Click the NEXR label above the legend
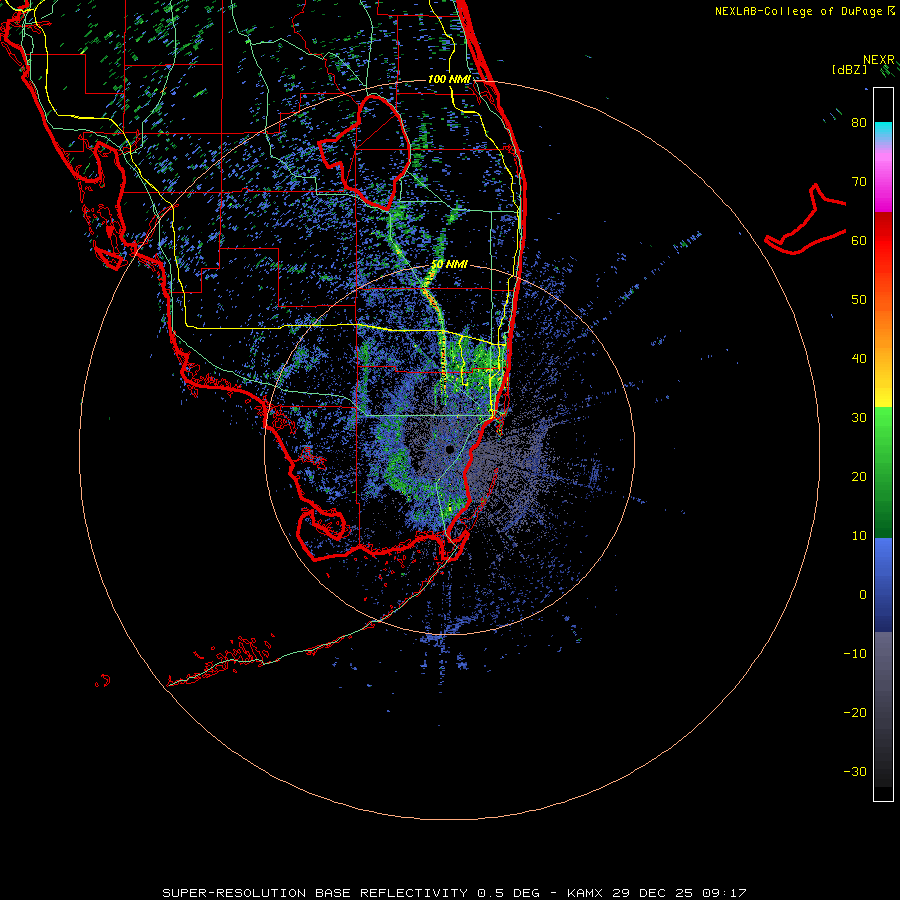 879,60
